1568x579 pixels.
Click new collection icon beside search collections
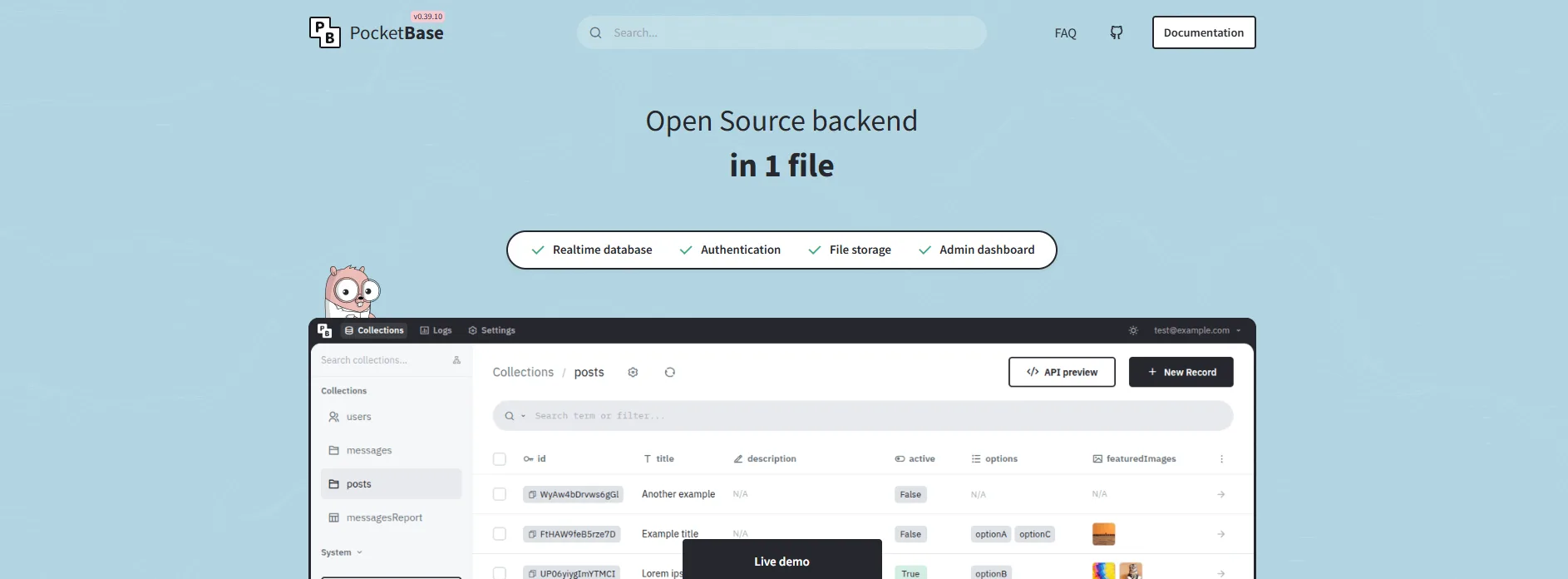(456, 360)
